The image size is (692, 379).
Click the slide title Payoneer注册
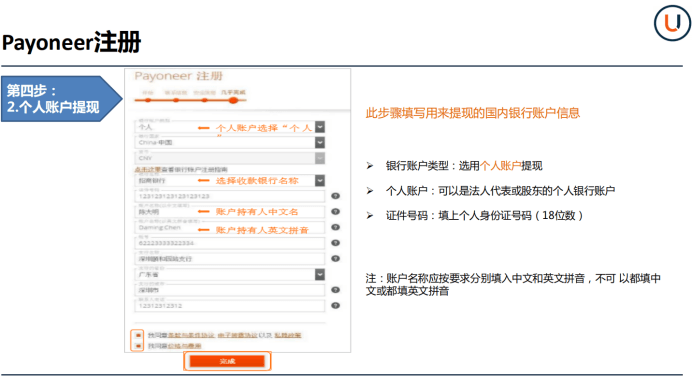71,42
